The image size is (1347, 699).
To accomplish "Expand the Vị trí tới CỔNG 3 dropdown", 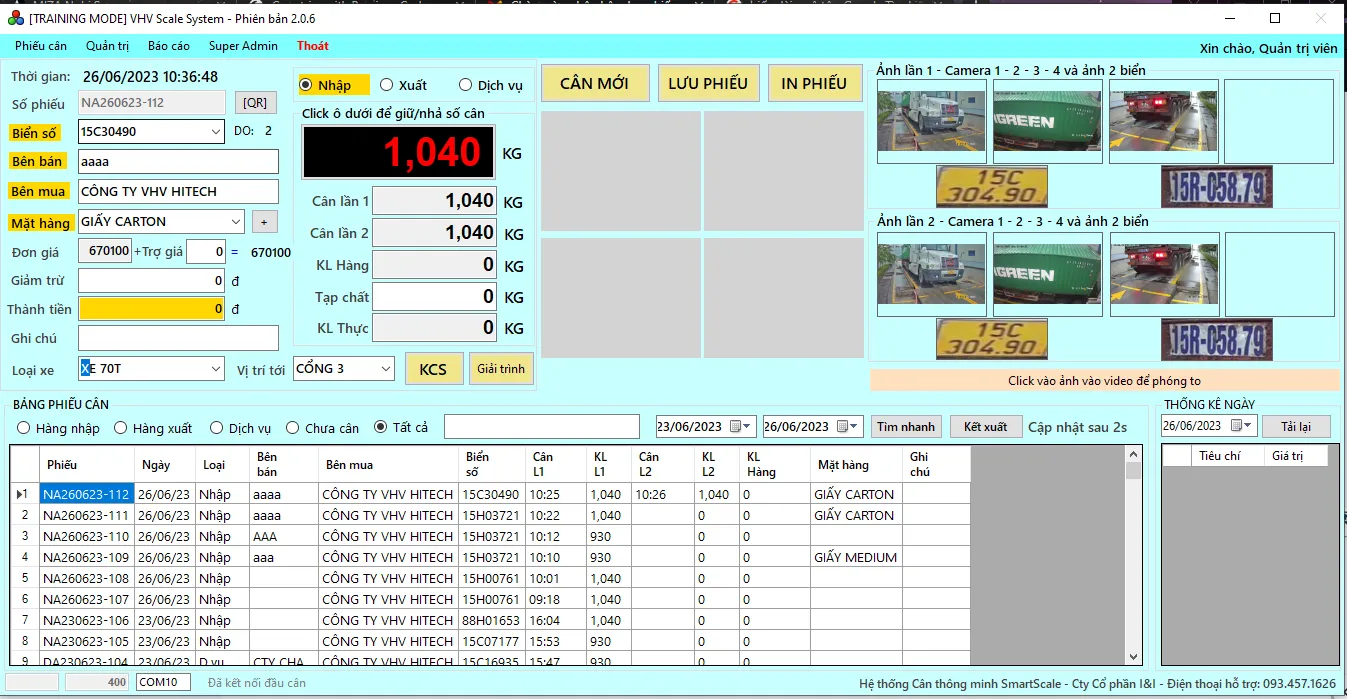I will click(x=387, y=369).
